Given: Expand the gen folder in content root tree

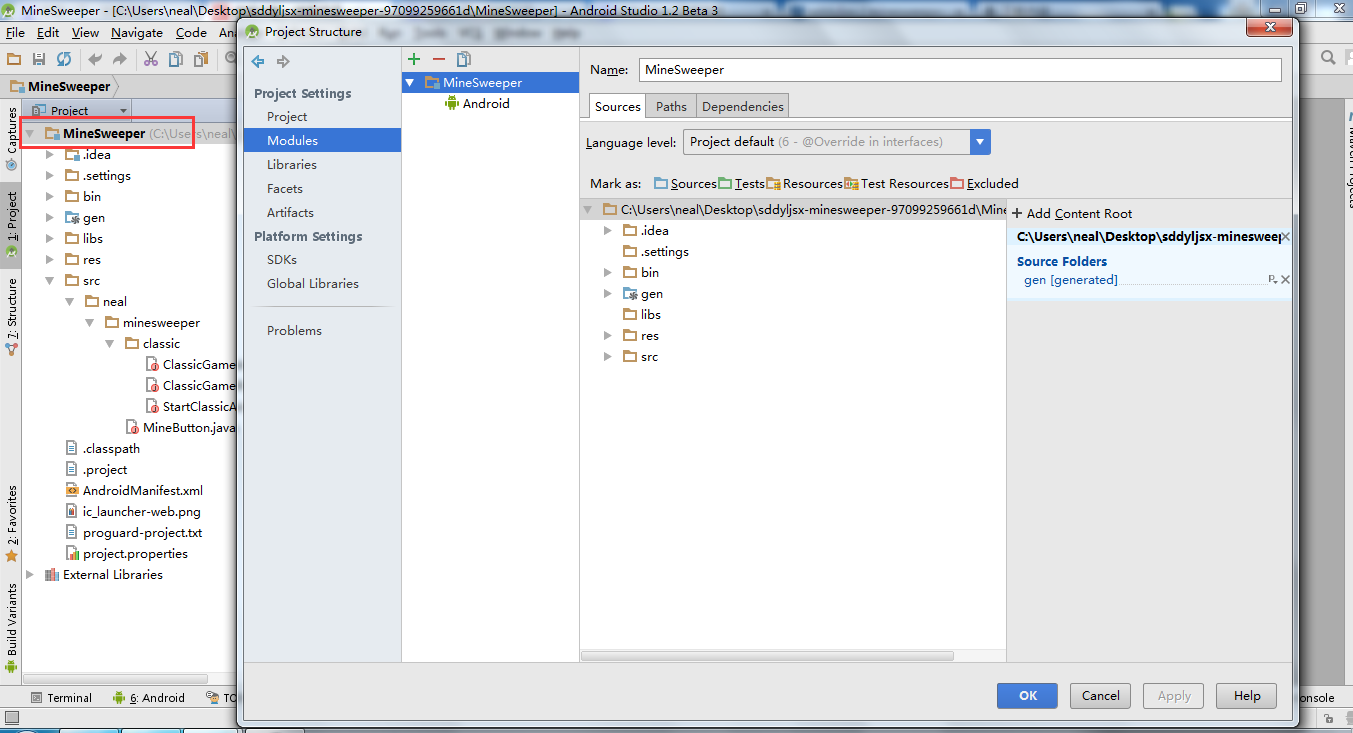Looking at the screenshot, I should pyautogui.click(x=607, y=294).
